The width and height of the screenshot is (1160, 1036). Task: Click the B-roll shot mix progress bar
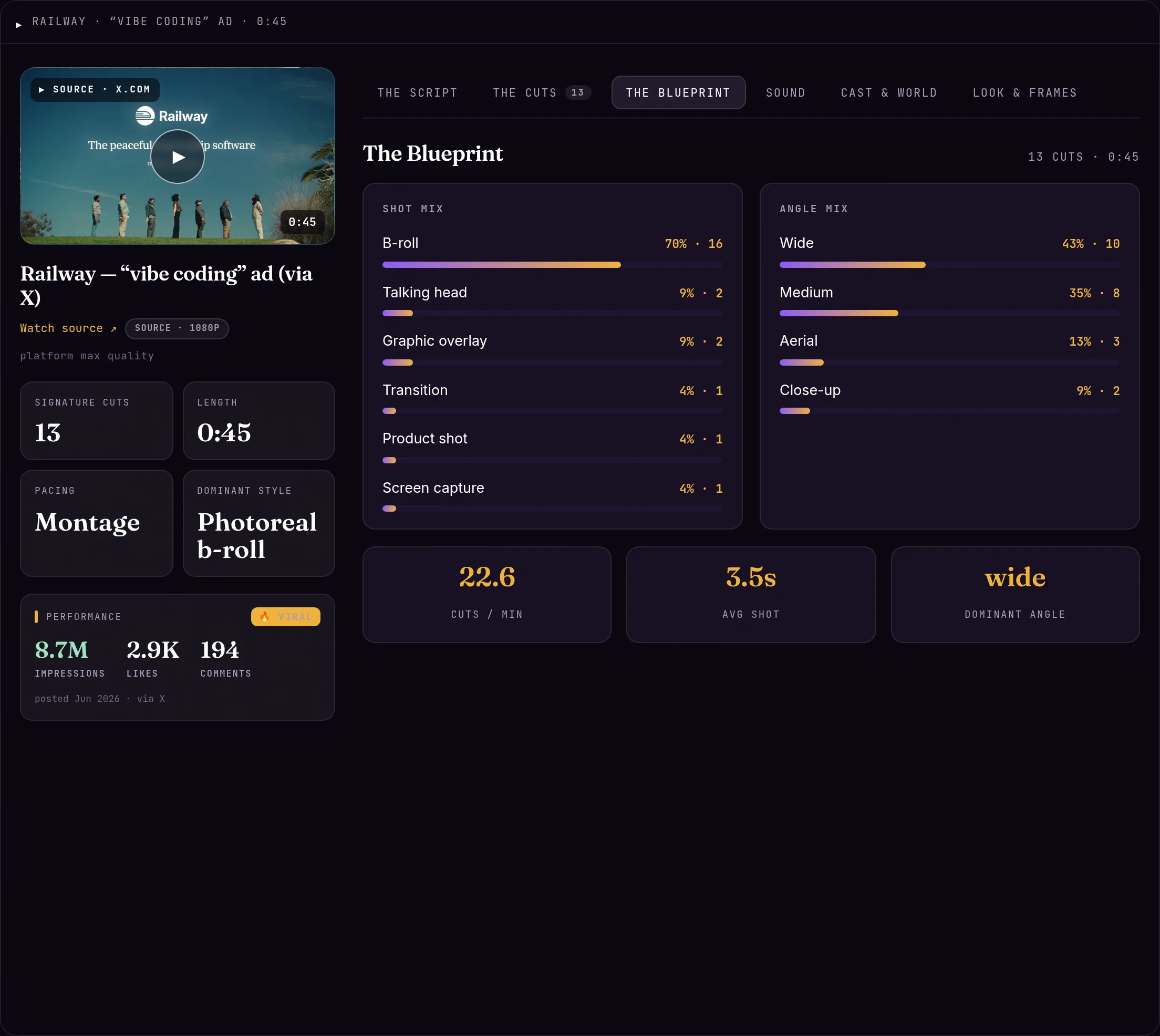tap(552, 265)
